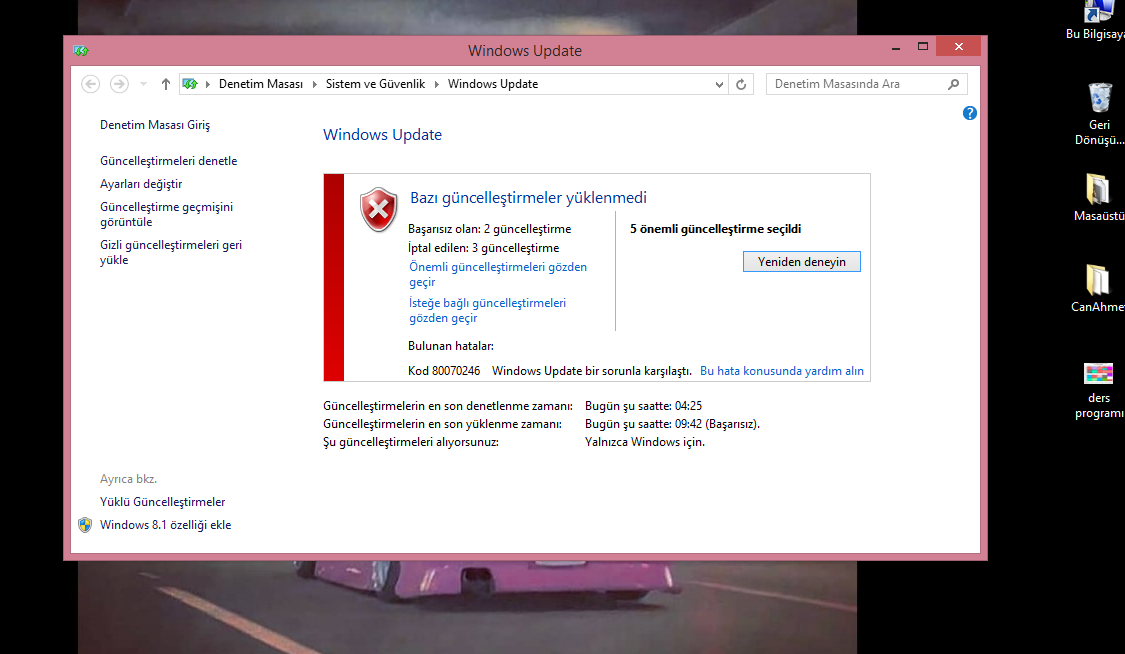Click the Up folder navigation arrow
The width and height of the screenshot is (1125, 654).
[165, 84]
